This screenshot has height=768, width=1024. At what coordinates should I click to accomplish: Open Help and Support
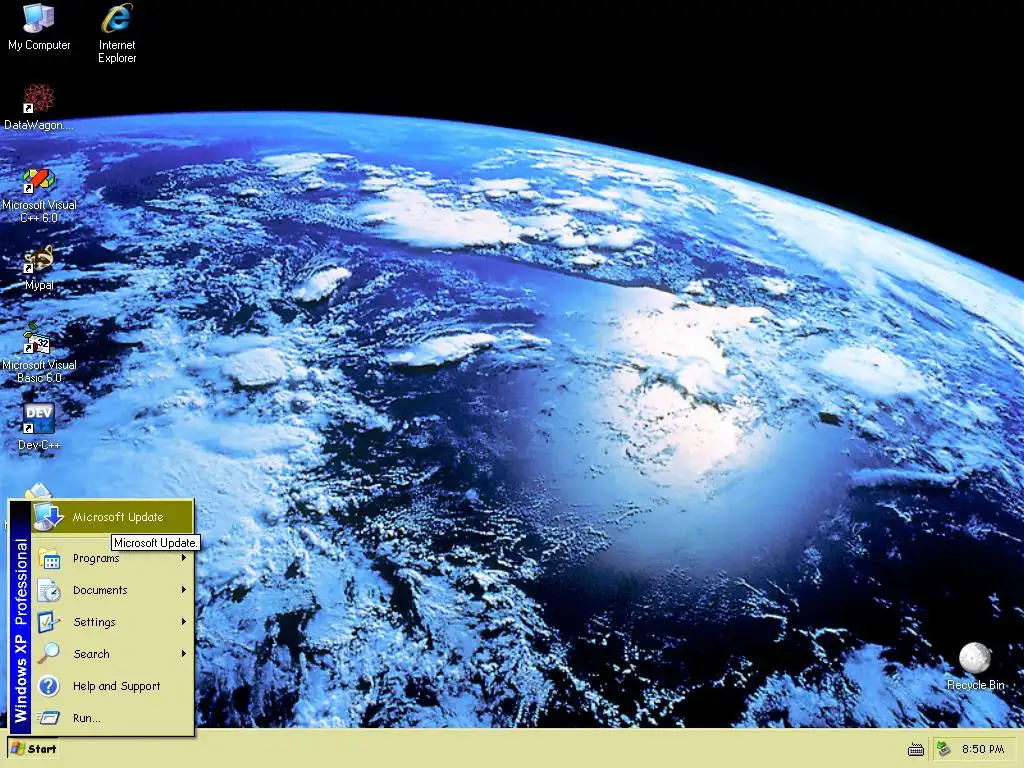pos(112,686)
